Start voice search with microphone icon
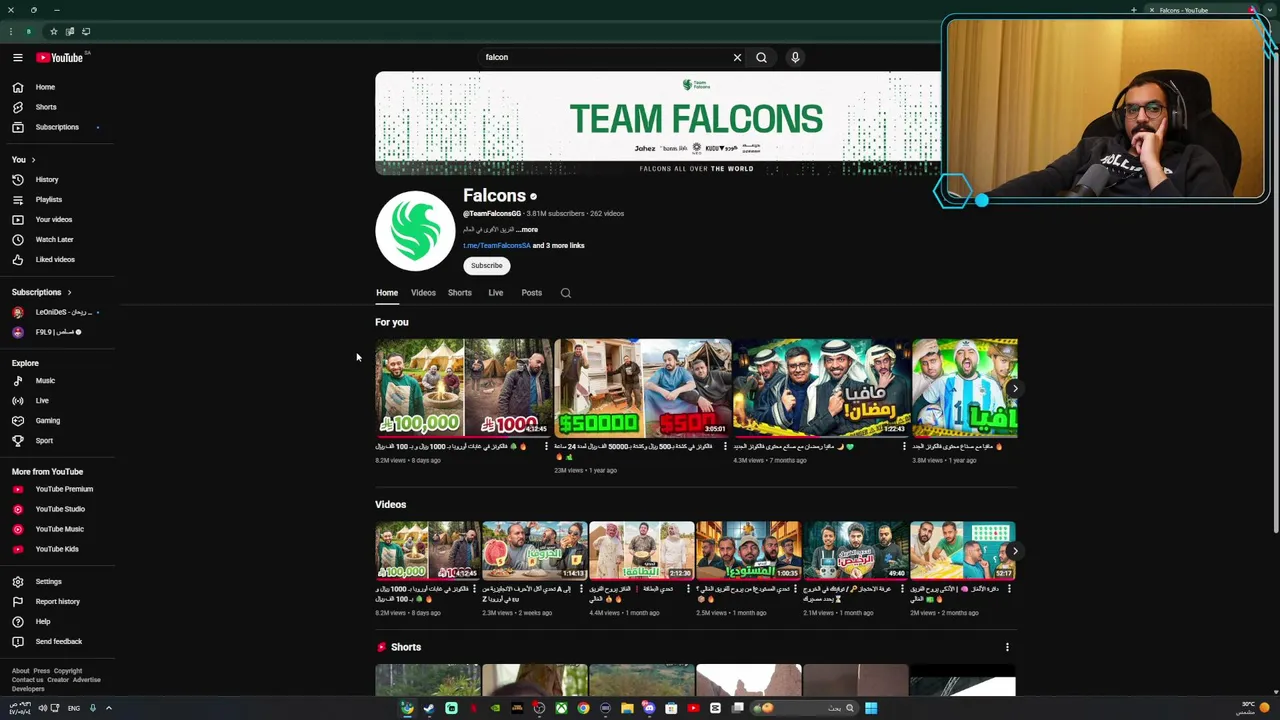This screenshot has height=720, width=1280. coord(795,58)
